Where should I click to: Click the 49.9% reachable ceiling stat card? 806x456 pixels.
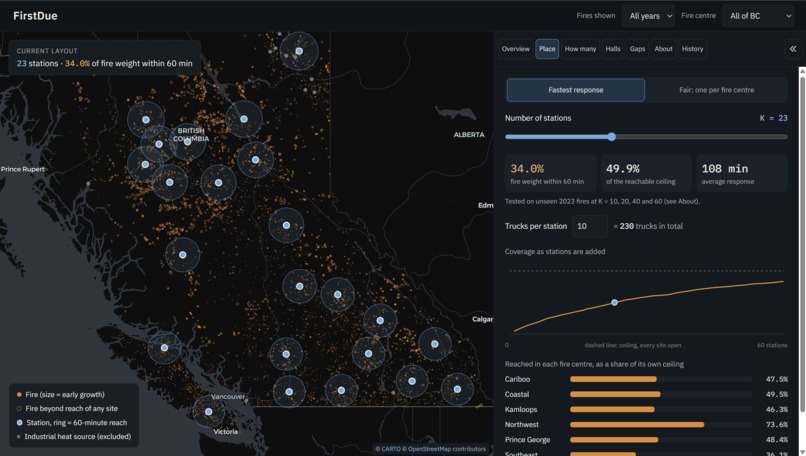tap(646, 173)
